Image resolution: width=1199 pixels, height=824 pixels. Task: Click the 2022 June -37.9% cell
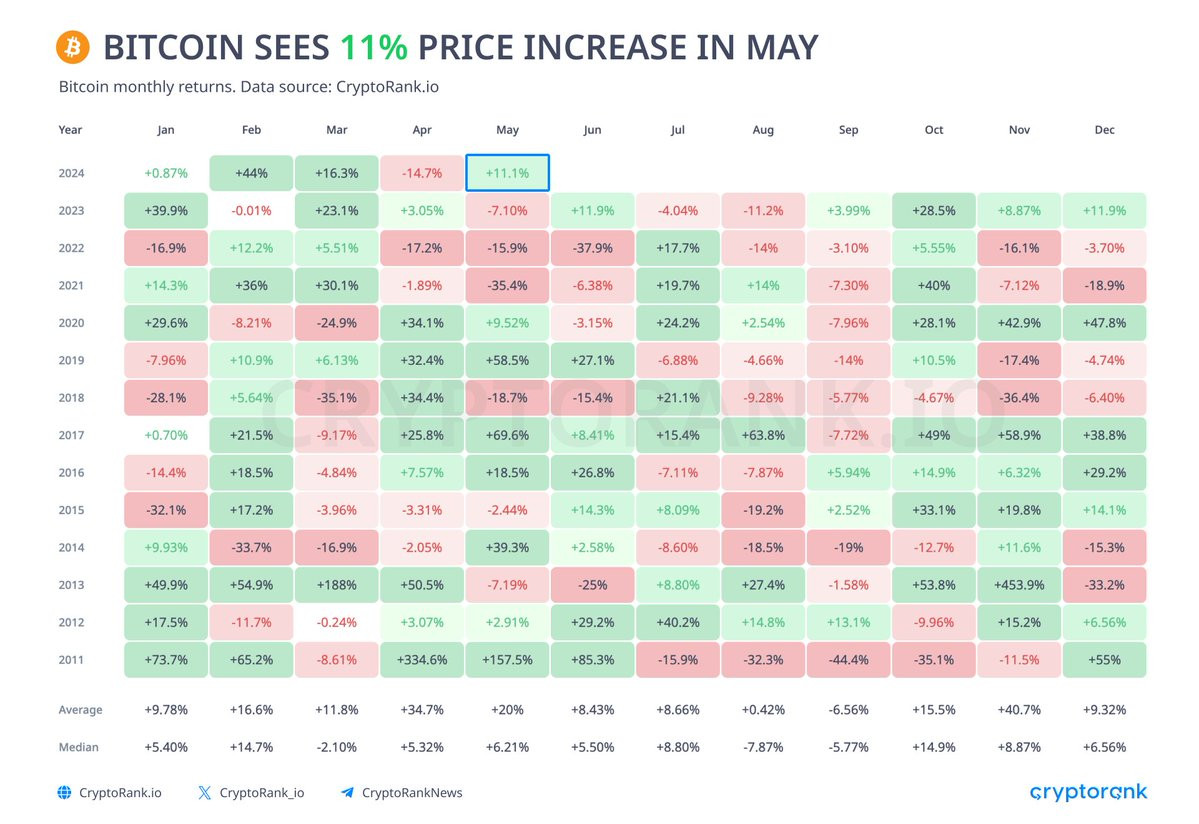pos(593,248)
